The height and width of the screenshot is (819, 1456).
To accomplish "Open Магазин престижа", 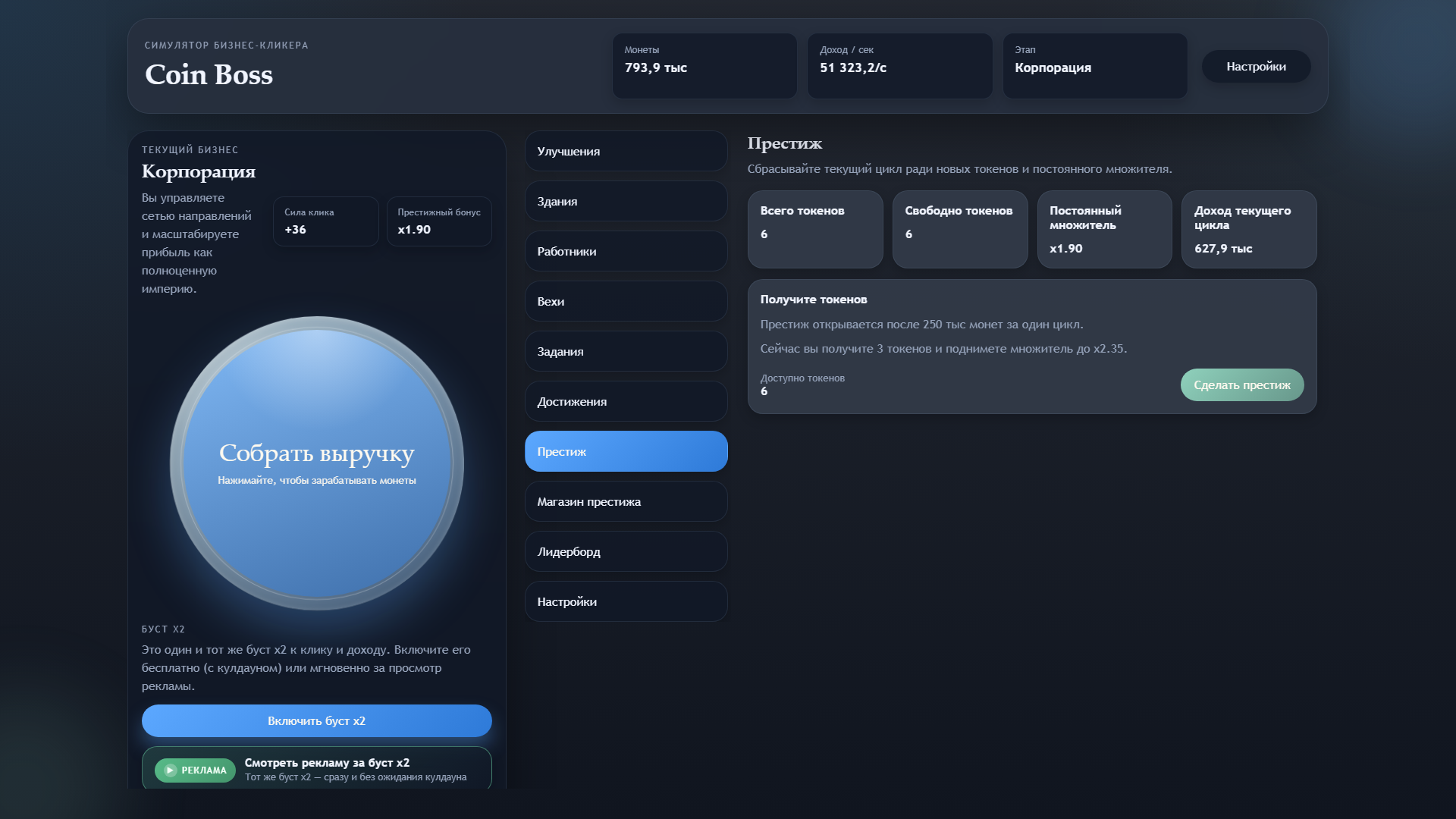I will coord(626,501).
